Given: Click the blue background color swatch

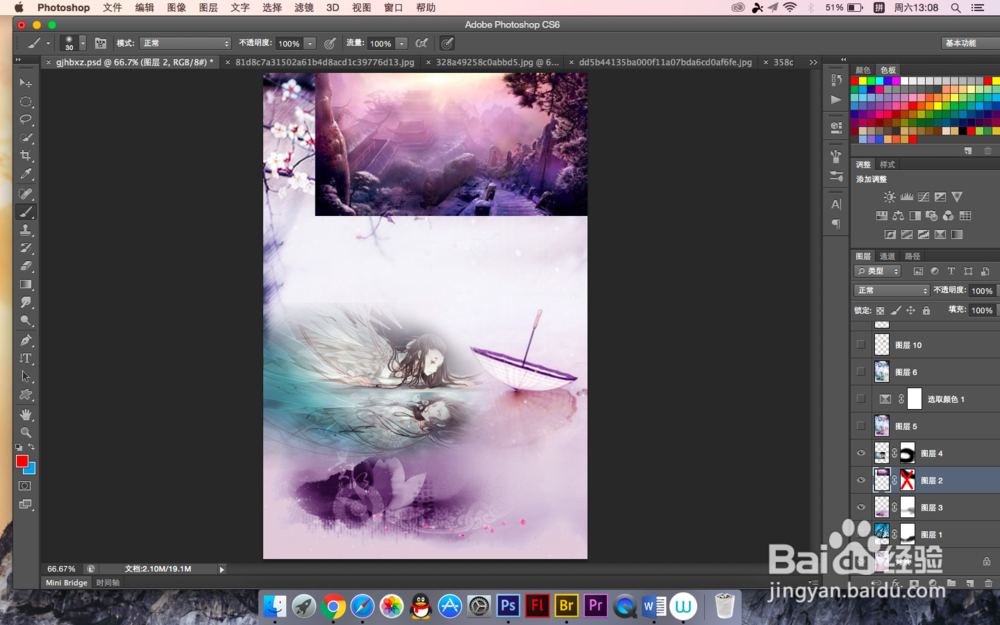Looking at the screenshot, I should click(x=31, y=469).
